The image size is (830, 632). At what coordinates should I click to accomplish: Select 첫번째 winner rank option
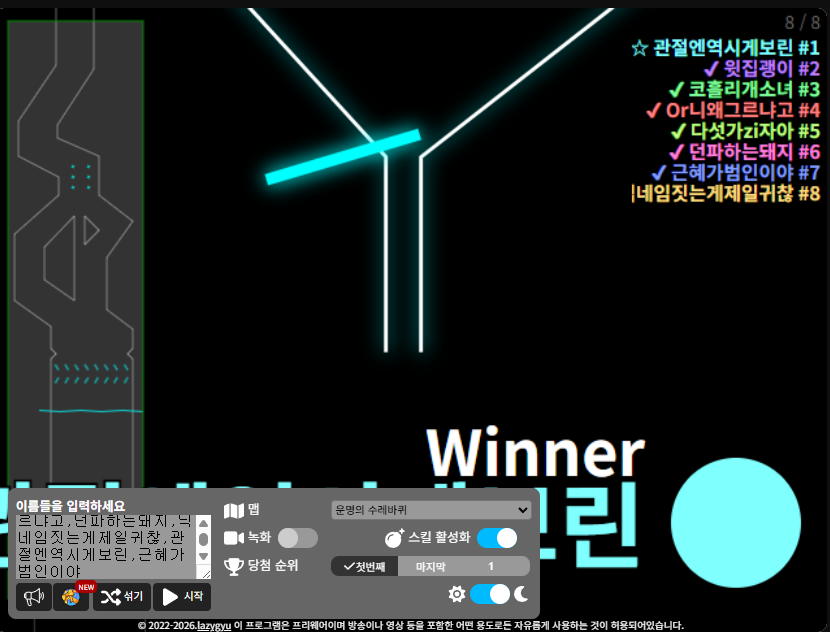(365, 566)
